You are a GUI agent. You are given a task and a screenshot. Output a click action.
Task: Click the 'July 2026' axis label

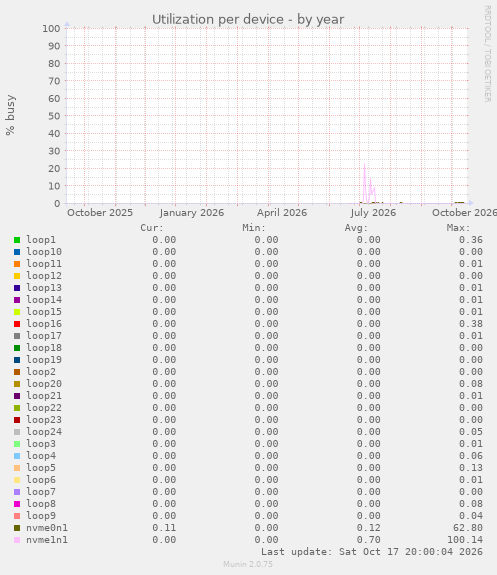(373, 213)
